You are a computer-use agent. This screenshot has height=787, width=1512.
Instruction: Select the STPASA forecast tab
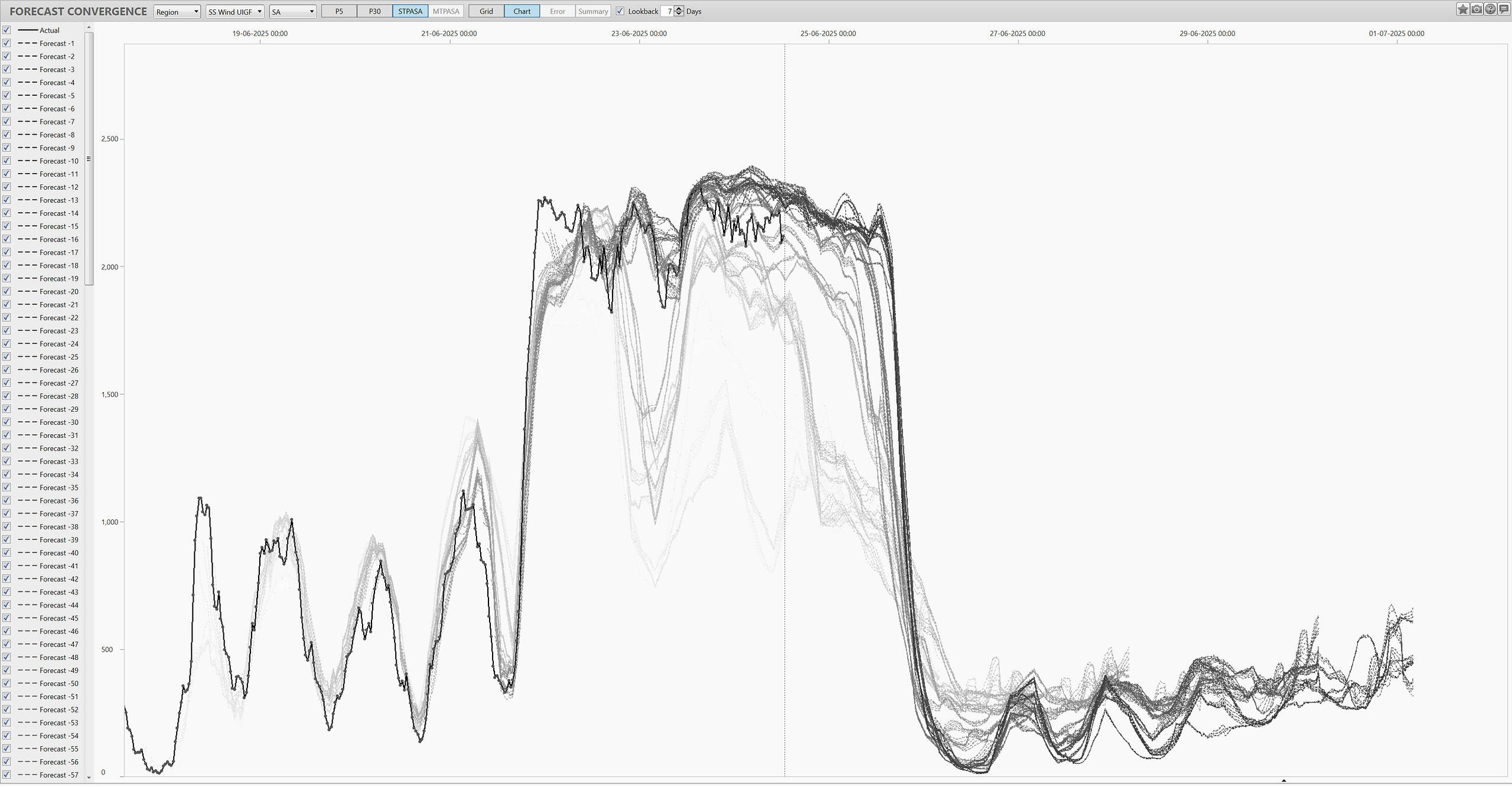410,11
